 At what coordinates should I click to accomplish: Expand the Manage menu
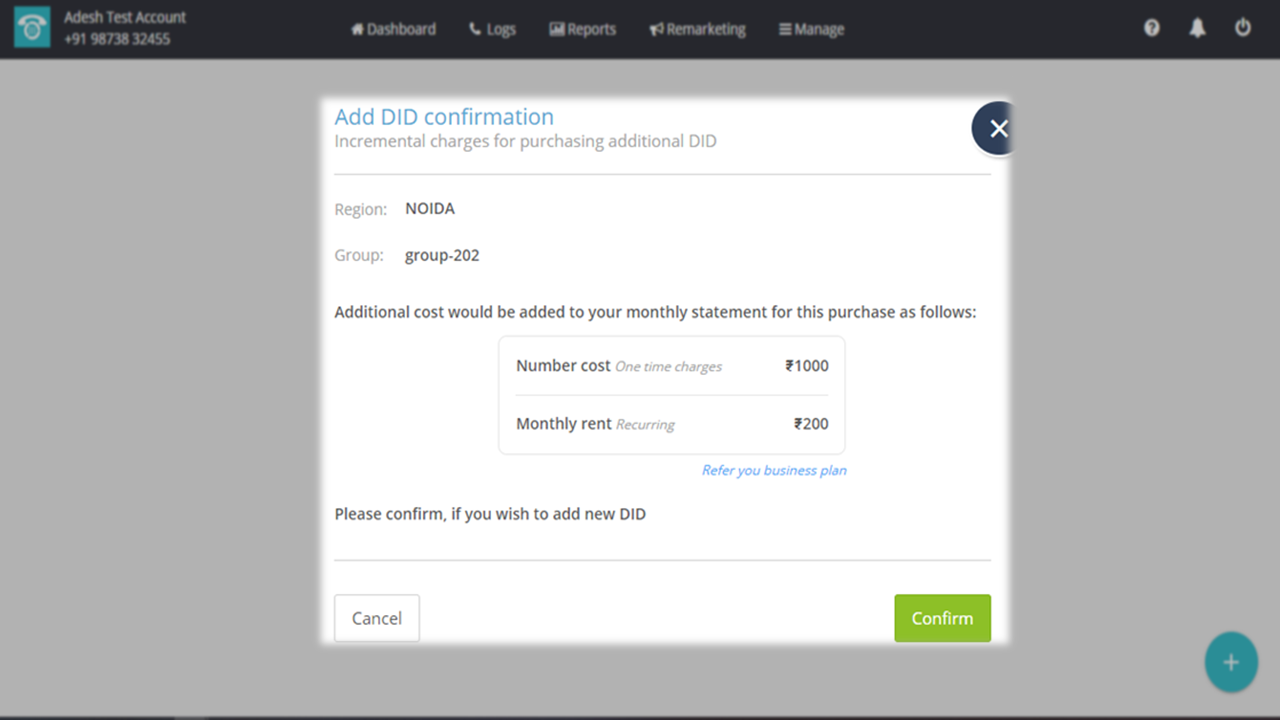coord(811,29)
